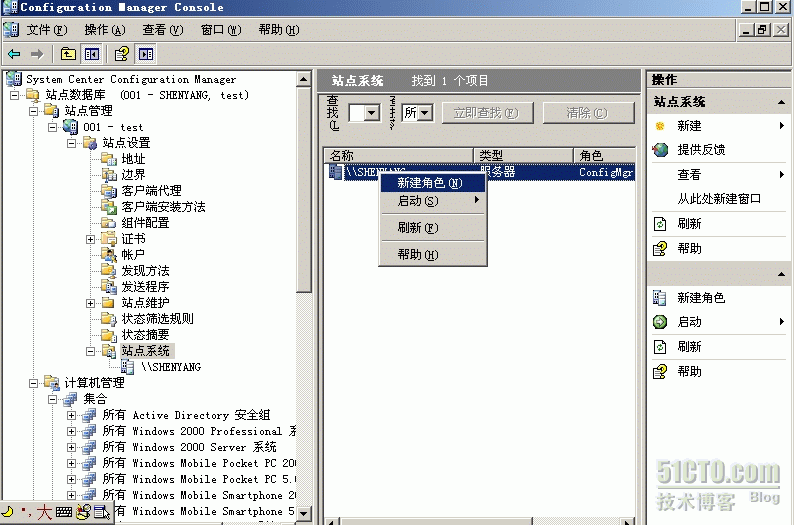This screenshot has height=525, width=794.
Task: Click the upper 刷新 icon in actions pane
Action: [x=660, y=224]
